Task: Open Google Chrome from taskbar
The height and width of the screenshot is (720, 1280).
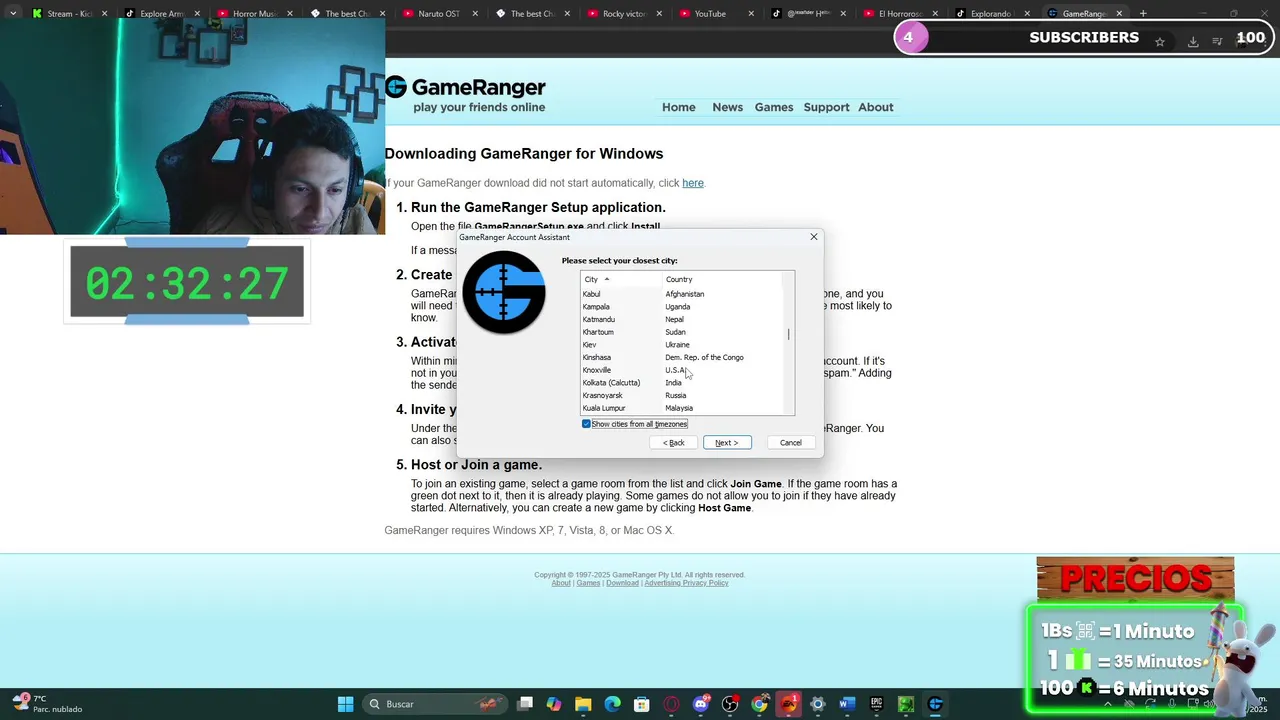Action: pyautogui.click(x=759, y=704)
